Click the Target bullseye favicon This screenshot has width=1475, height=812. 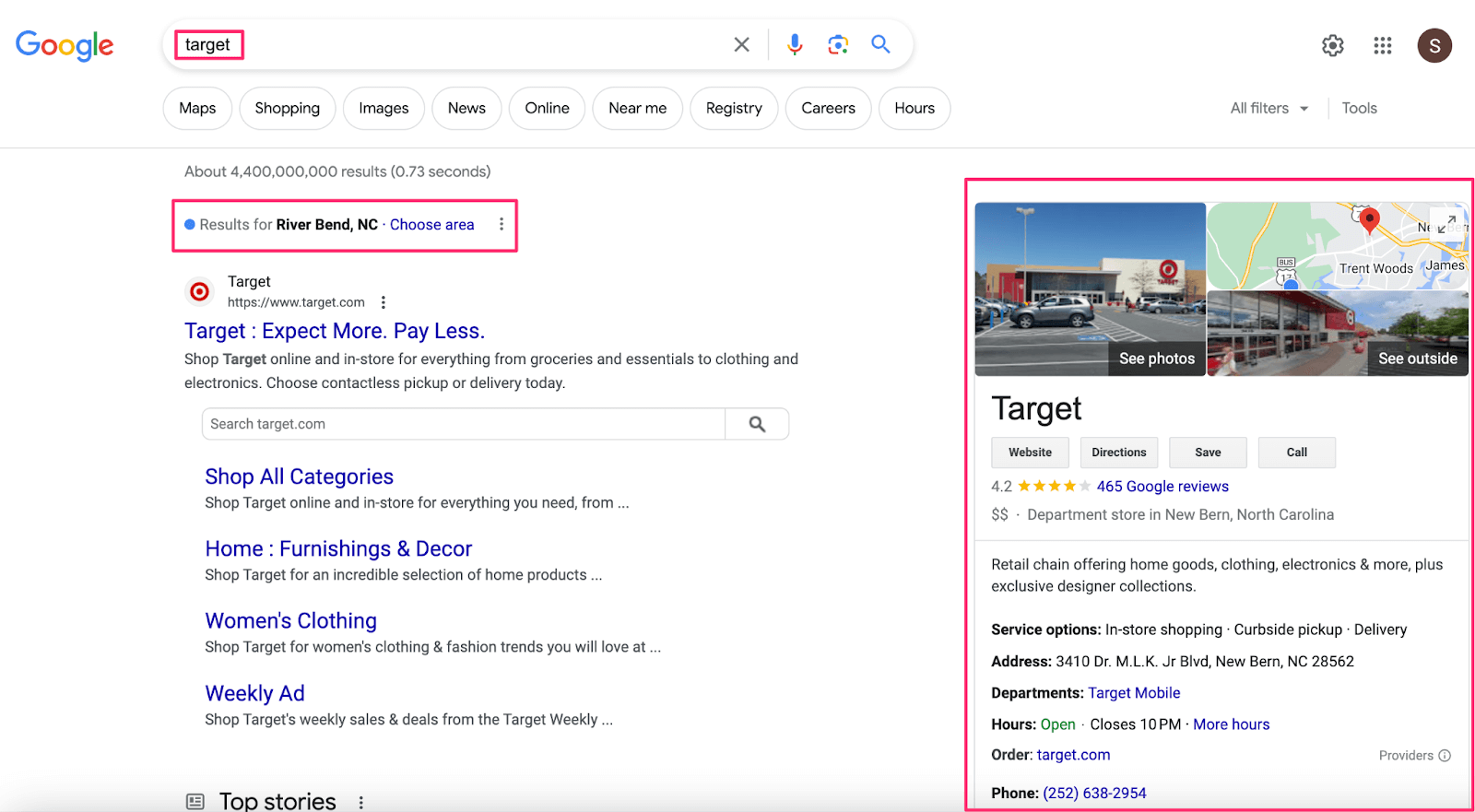(x=199, y=292)
